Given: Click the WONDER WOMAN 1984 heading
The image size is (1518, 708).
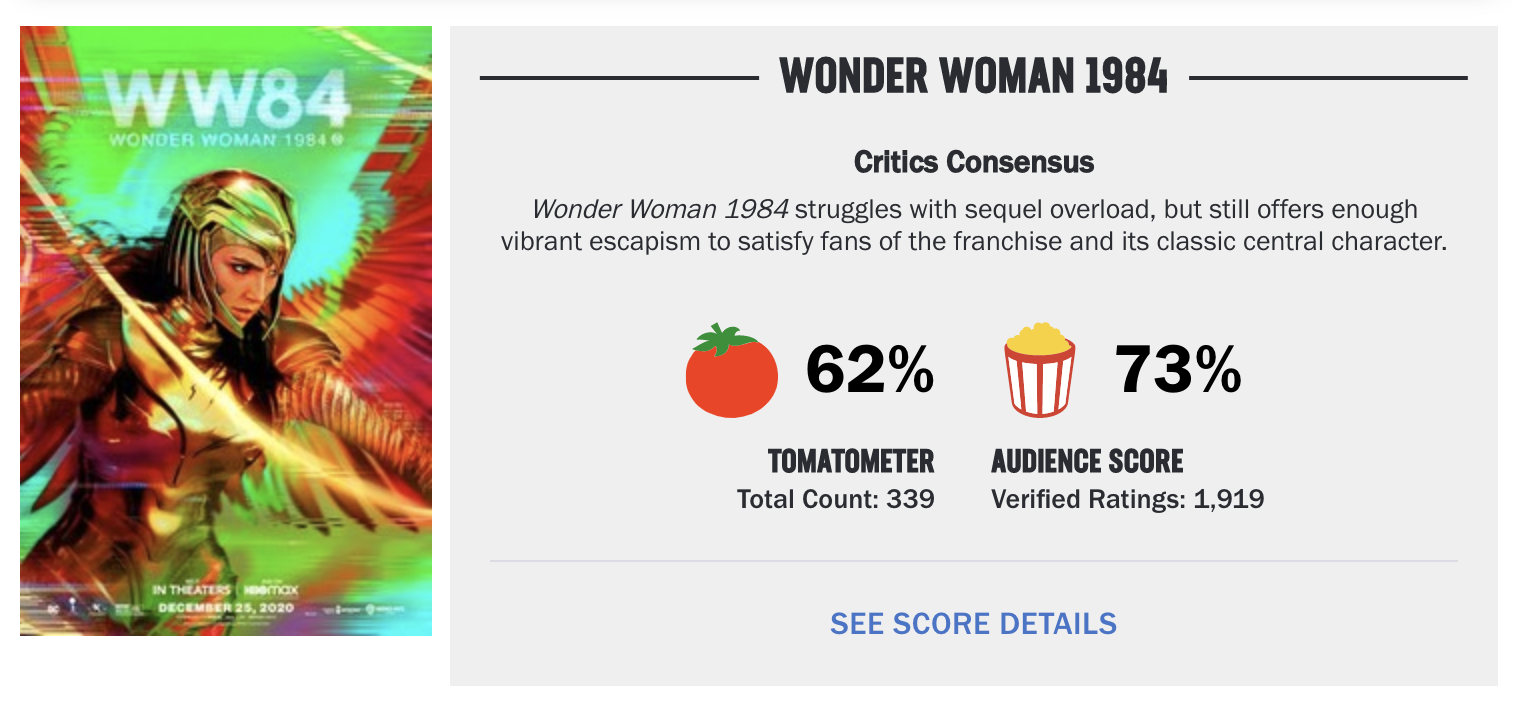Looking at the screenshot, I should (x=973, y=76).
